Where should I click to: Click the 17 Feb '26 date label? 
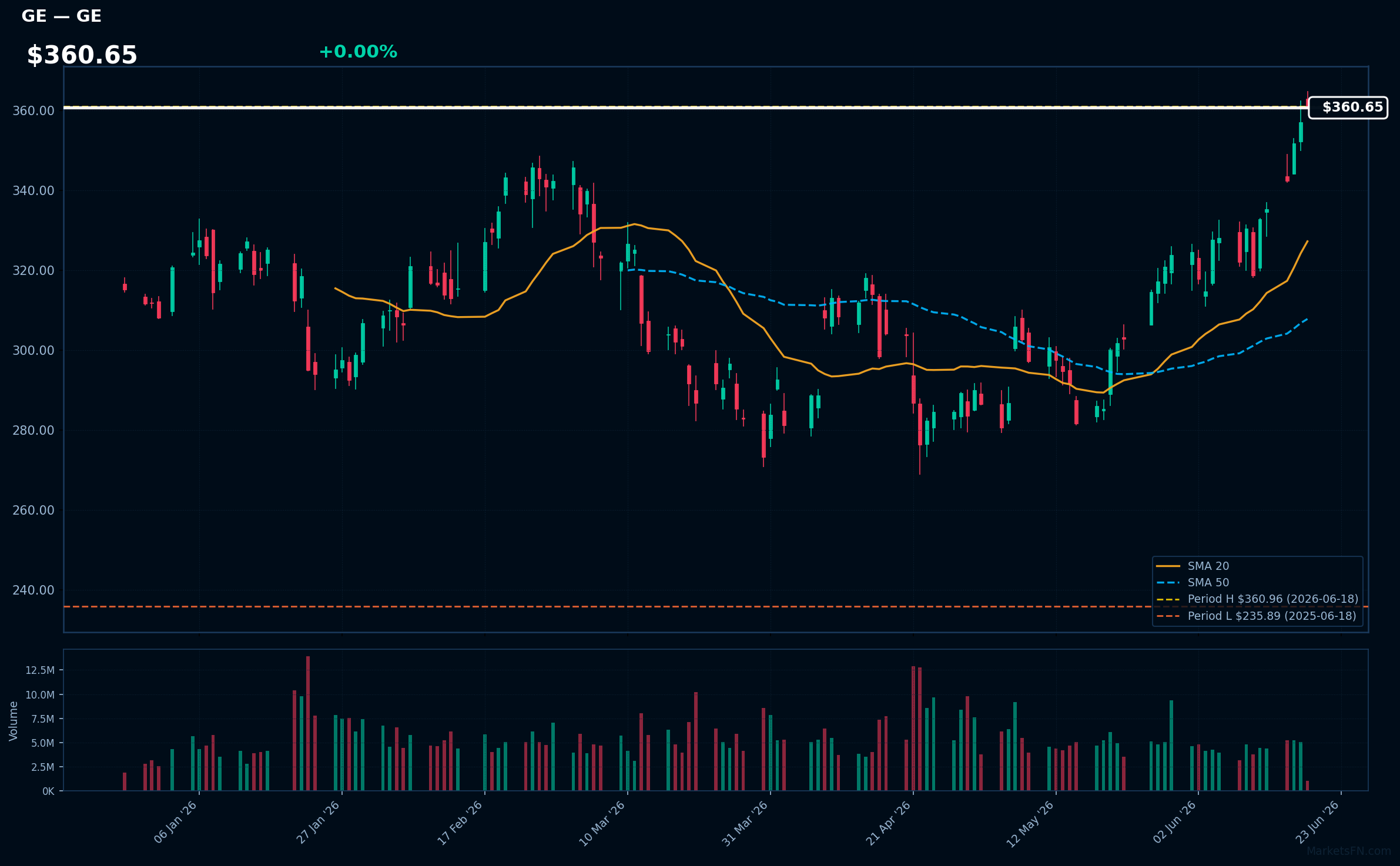pyautogui.click(x=460, y=823)
